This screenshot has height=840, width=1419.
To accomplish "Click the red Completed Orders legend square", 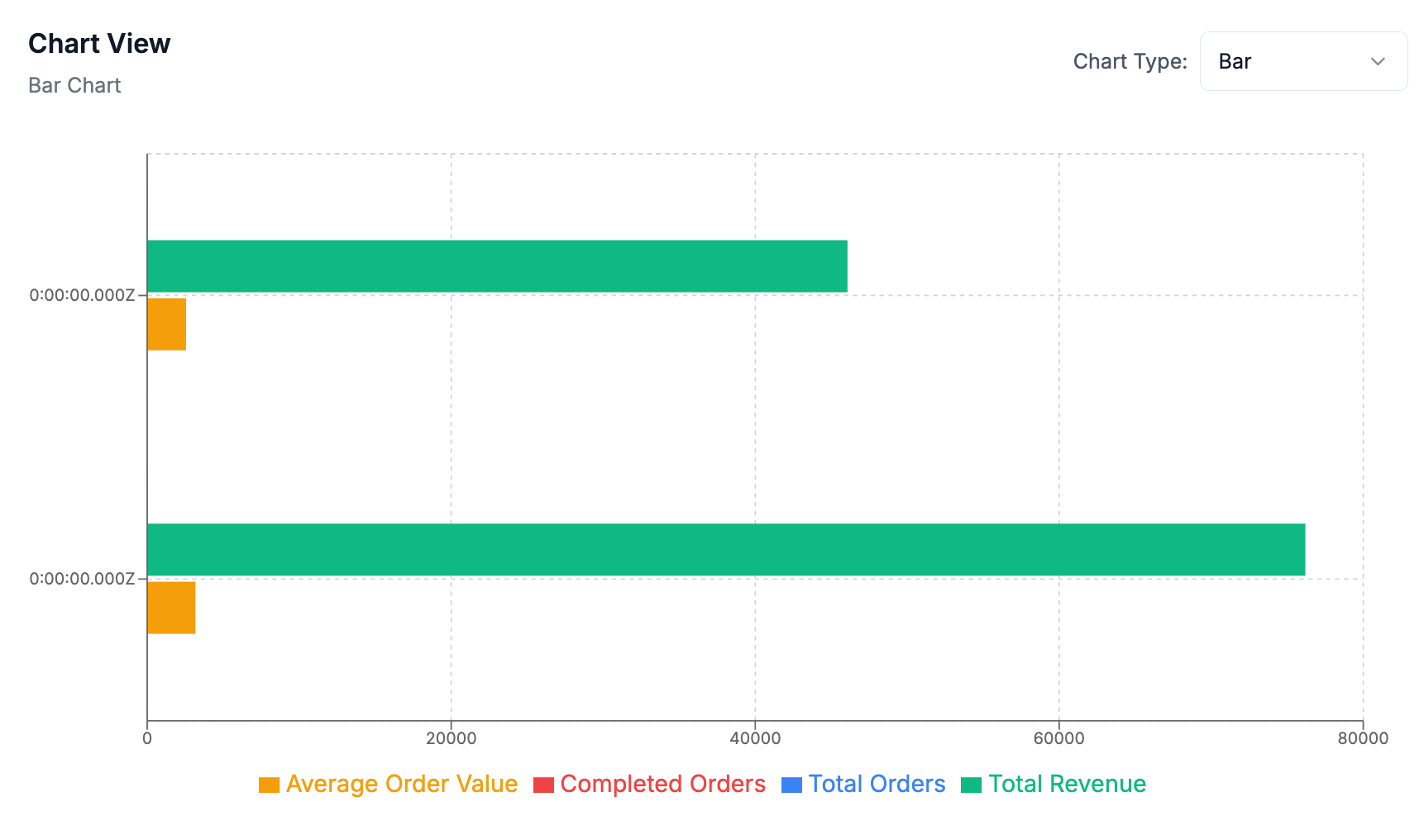I will tap(543, 785).
